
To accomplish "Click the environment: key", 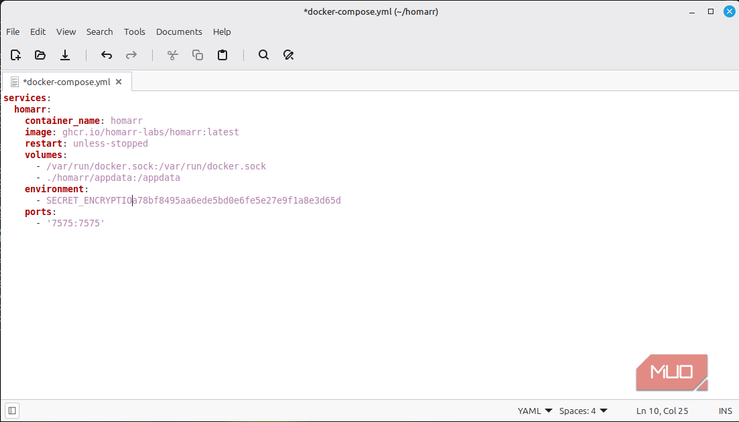I will click(x=57, y=189).
